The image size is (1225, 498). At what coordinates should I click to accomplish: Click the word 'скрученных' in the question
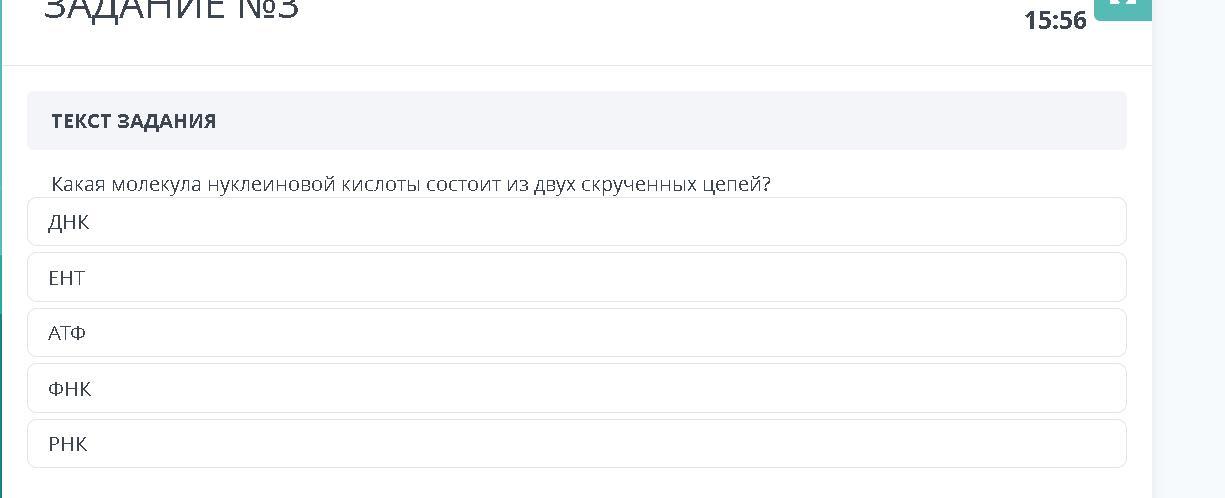(x=632, y=185)
